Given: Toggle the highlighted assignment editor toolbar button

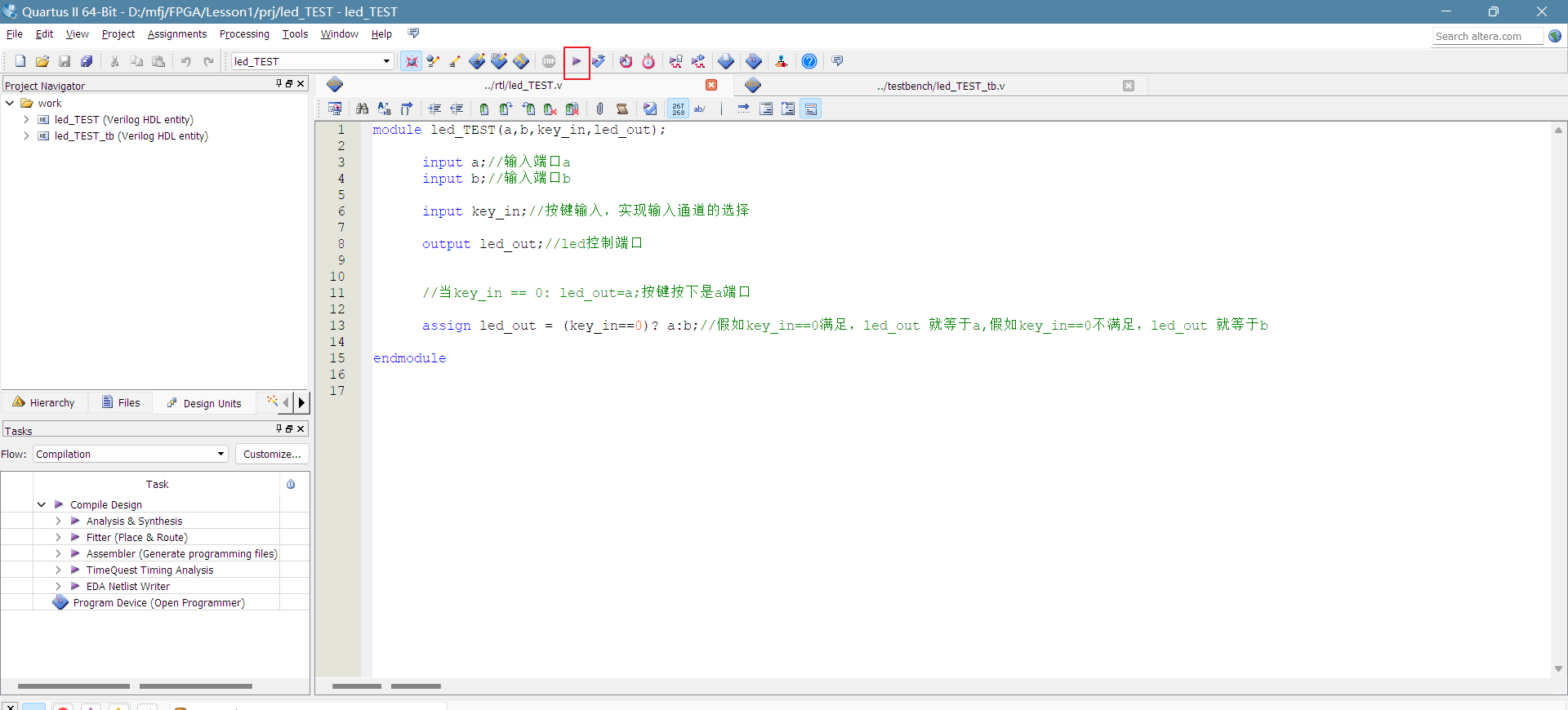Looking at the screenshot, I should [x=411, y=61].
